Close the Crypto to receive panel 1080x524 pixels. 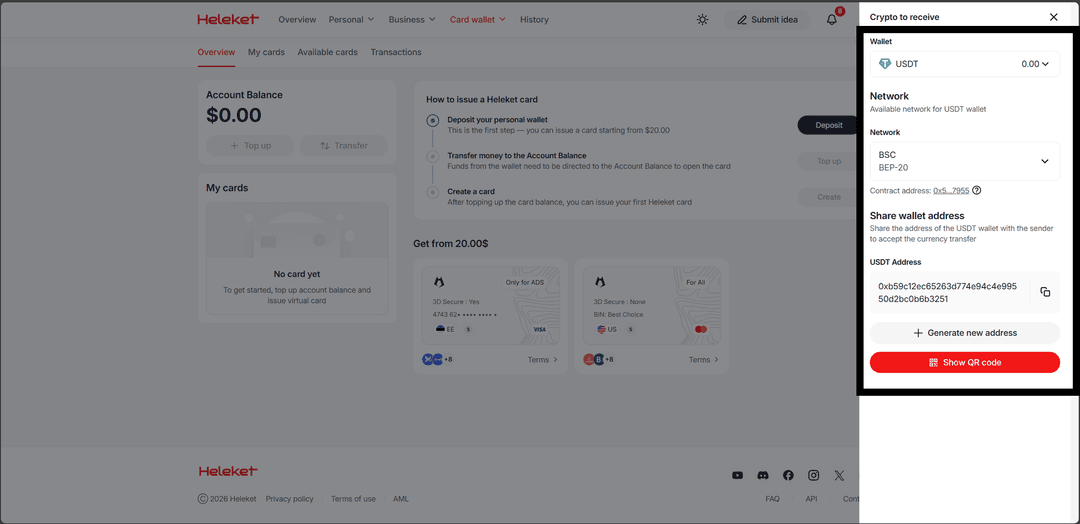tap(1053, 17)
